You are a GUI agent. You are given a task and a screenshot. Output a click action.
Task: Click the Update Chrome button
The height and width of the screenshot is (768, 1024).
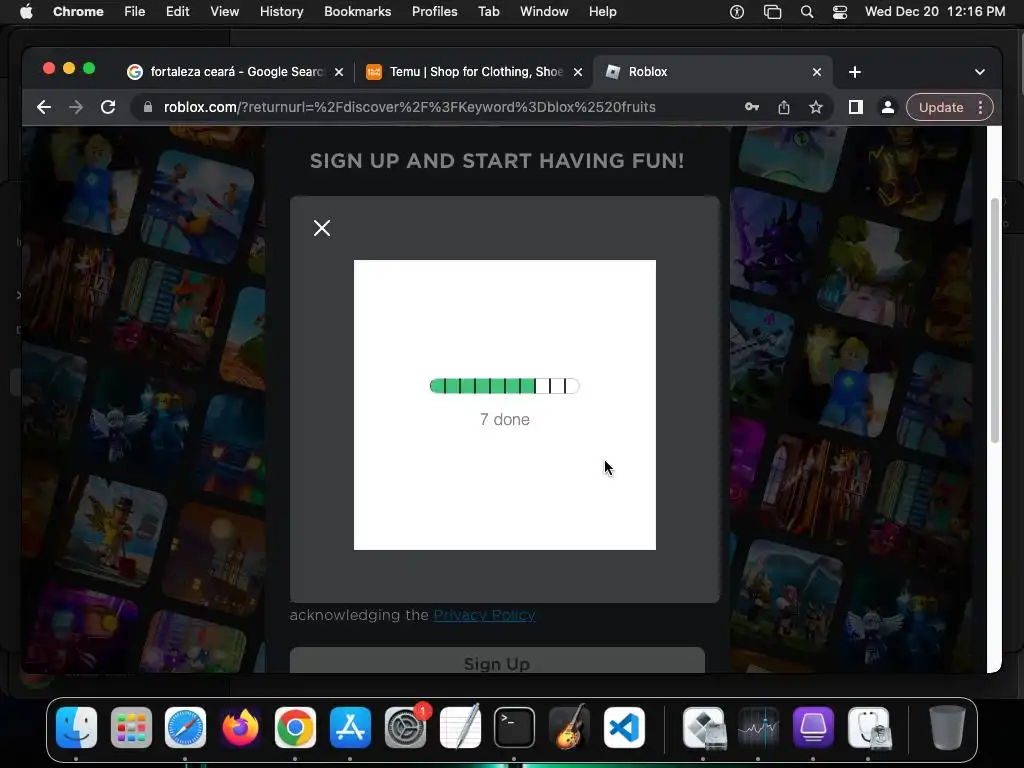(x=940, y=107)
